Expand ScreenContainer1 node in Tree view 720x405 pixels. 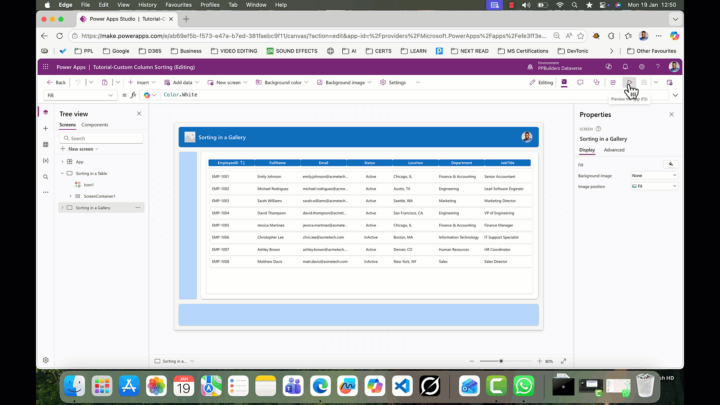[x=71, y=196]
